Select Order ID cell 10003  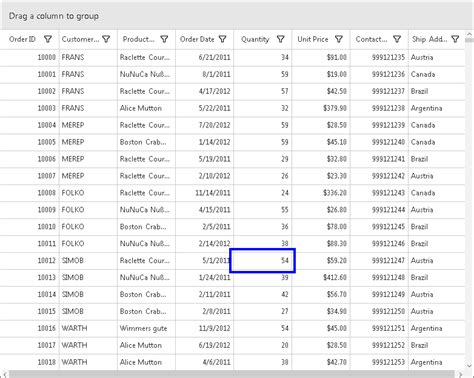point(29,108)
